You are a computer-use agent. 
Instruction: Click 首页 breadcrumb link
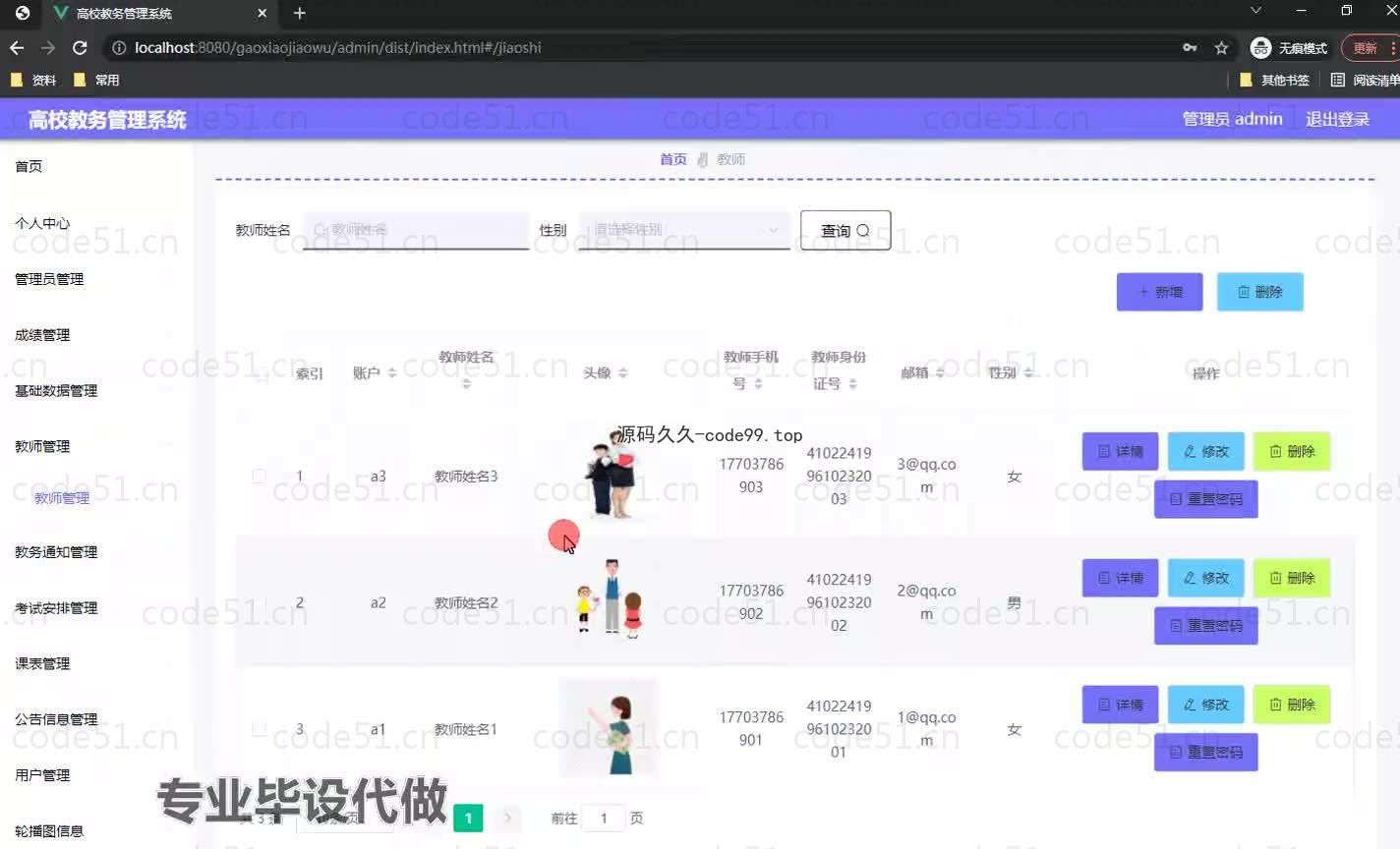pyautogui.click(x=673, y=159)
